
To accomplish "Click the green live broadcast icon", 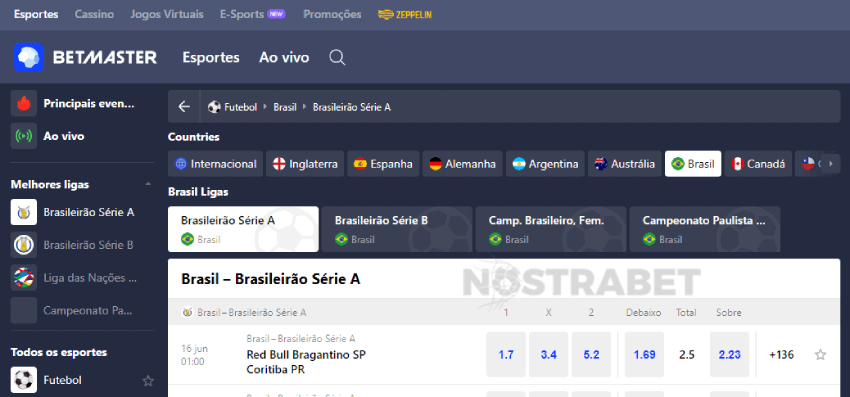I will 24,136.
